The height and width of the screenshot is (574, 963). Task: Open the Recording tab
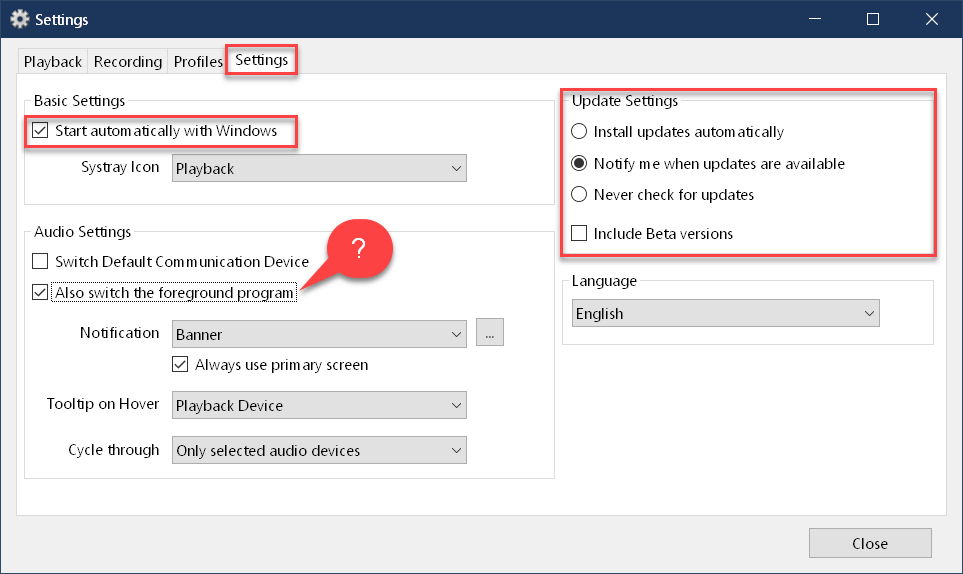[x=128, y=61]
